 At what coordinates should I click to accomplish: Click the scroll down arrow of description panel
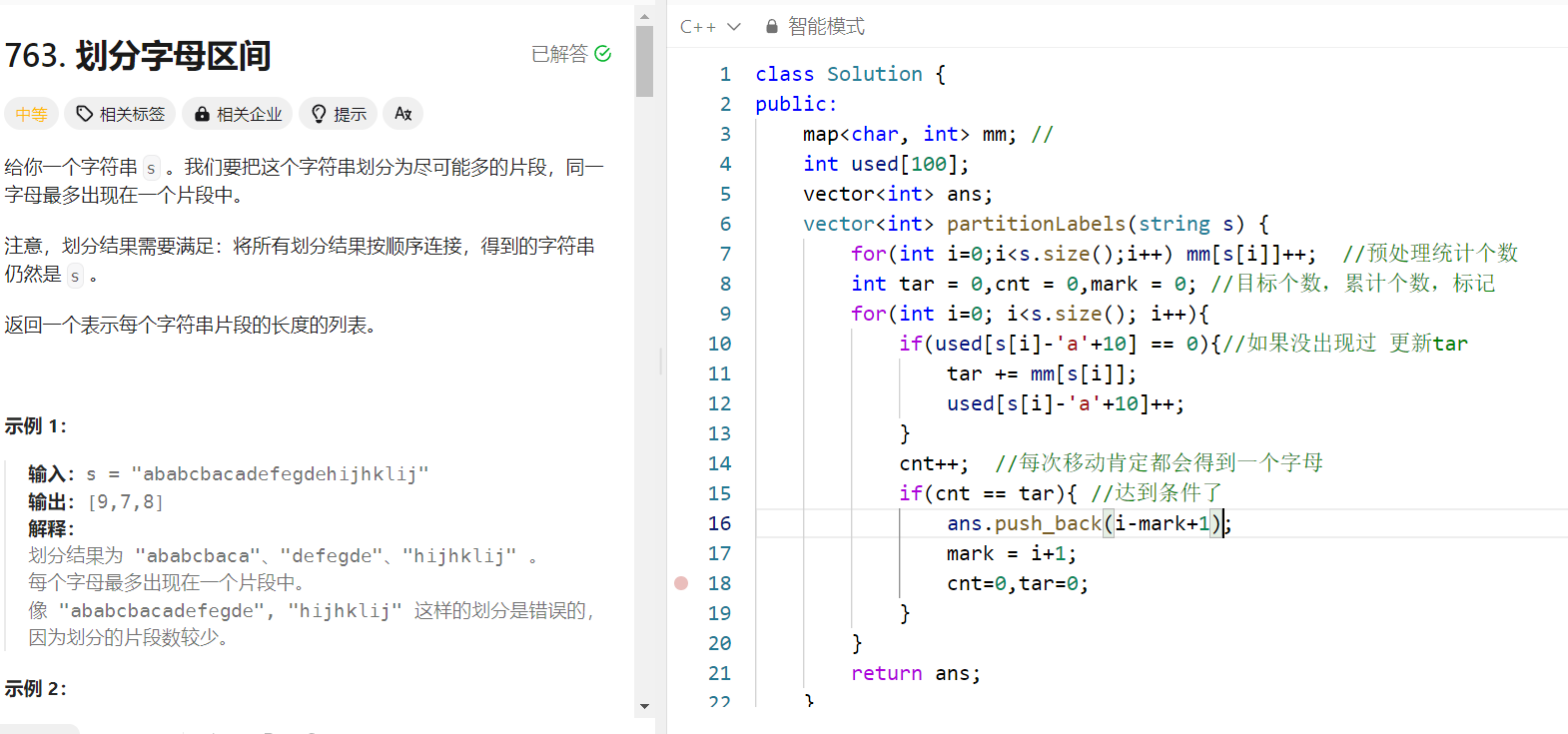644,706
